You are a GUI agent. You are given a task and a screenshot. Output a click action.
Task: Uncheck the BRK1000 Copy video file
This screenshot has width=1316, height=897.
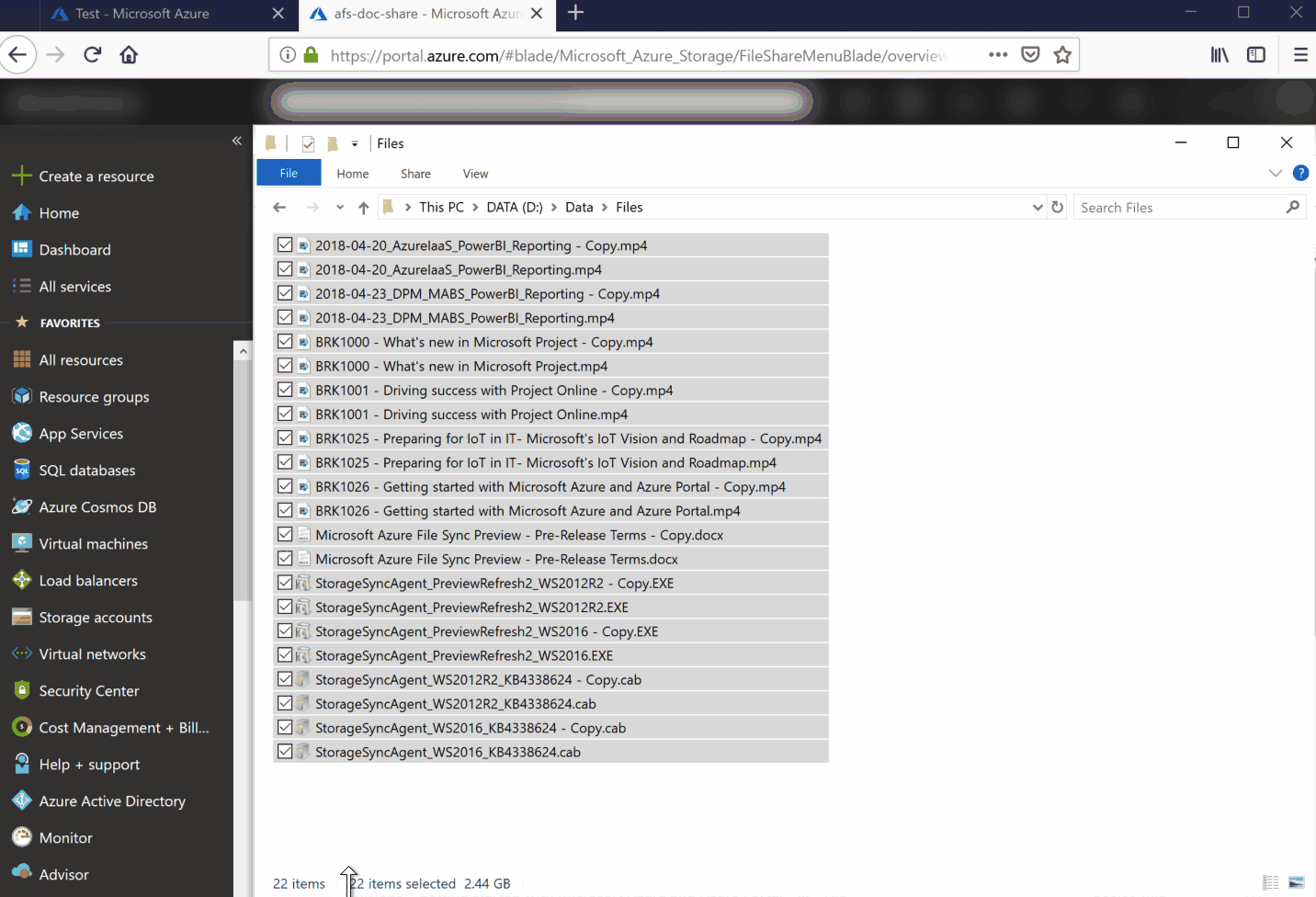(285, 341)
